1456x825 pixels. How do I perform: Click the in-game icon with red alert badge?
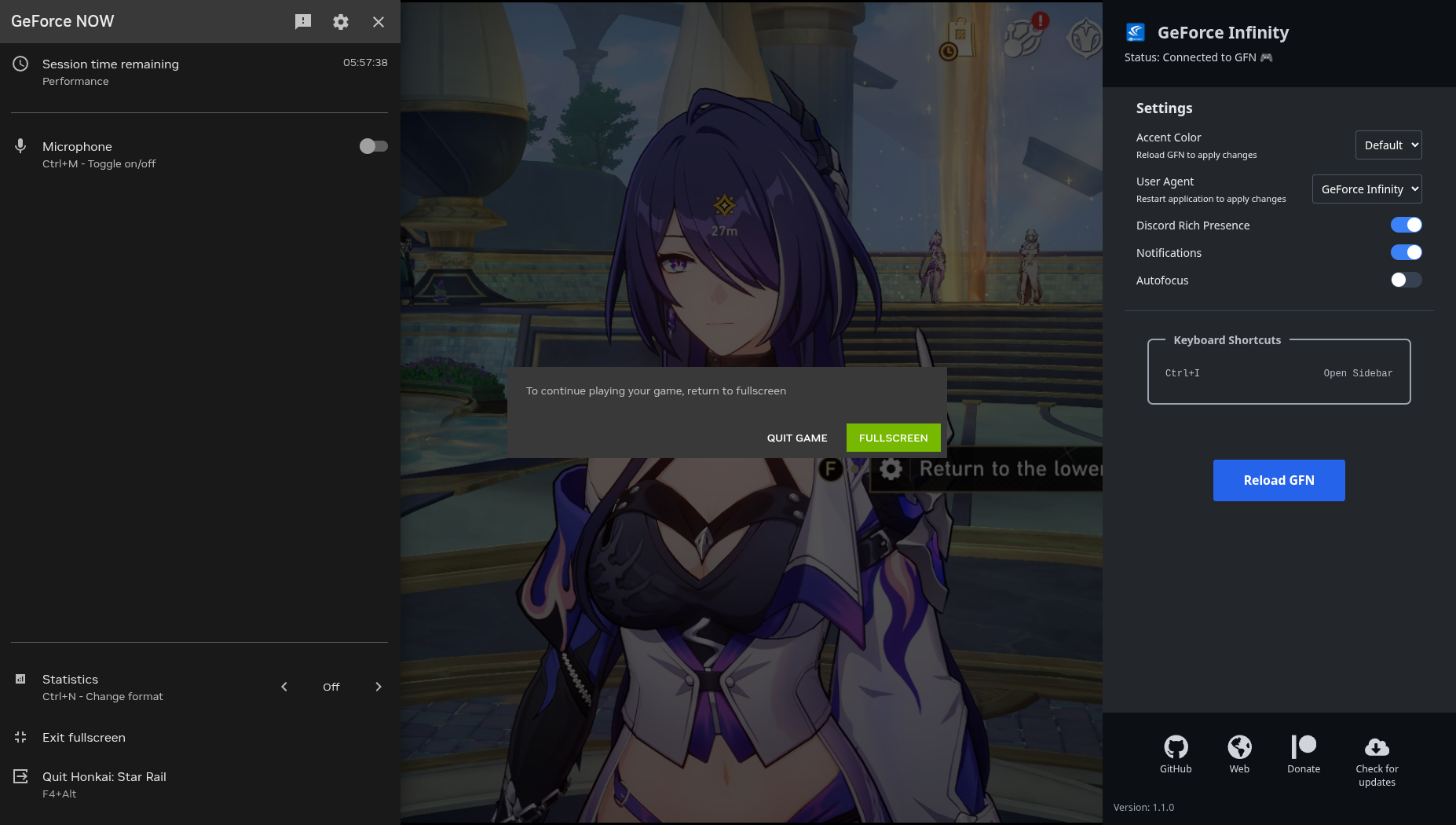coord(1025,35)
